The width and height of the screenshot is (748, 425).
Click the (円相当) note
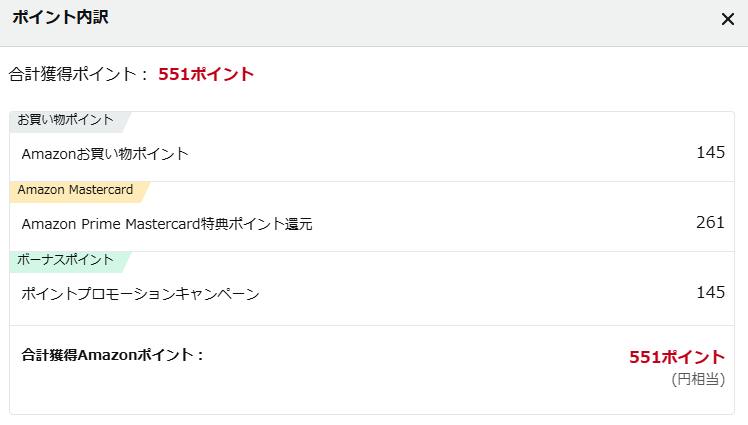697,379
